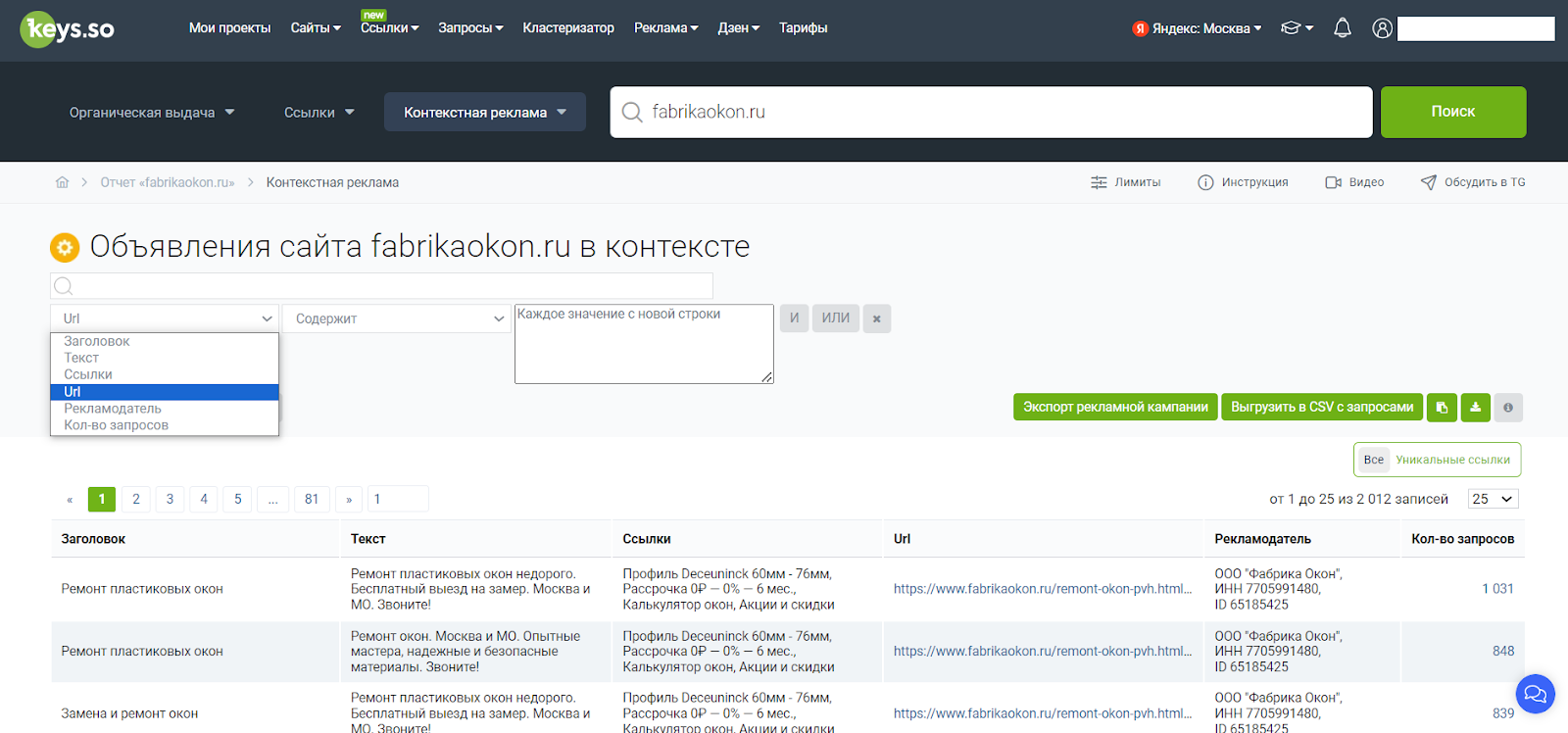This screenshot has width=1568, height=733.
Task: Select the highlighted Url option
Action: [165, 392]
